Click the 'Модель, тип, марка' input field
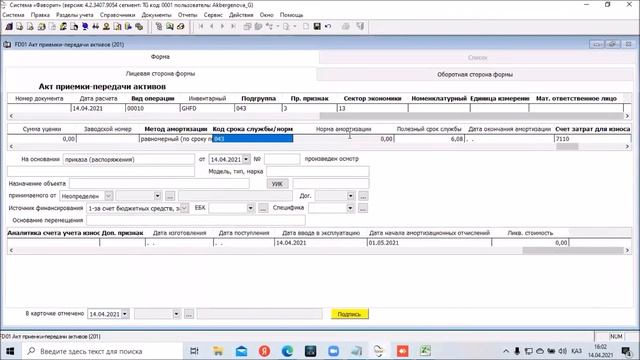The image size is (640, 360). click(x=318, y=171)
